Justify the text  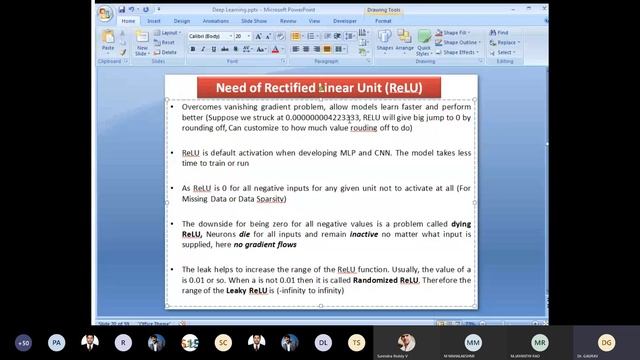(327, 49)
